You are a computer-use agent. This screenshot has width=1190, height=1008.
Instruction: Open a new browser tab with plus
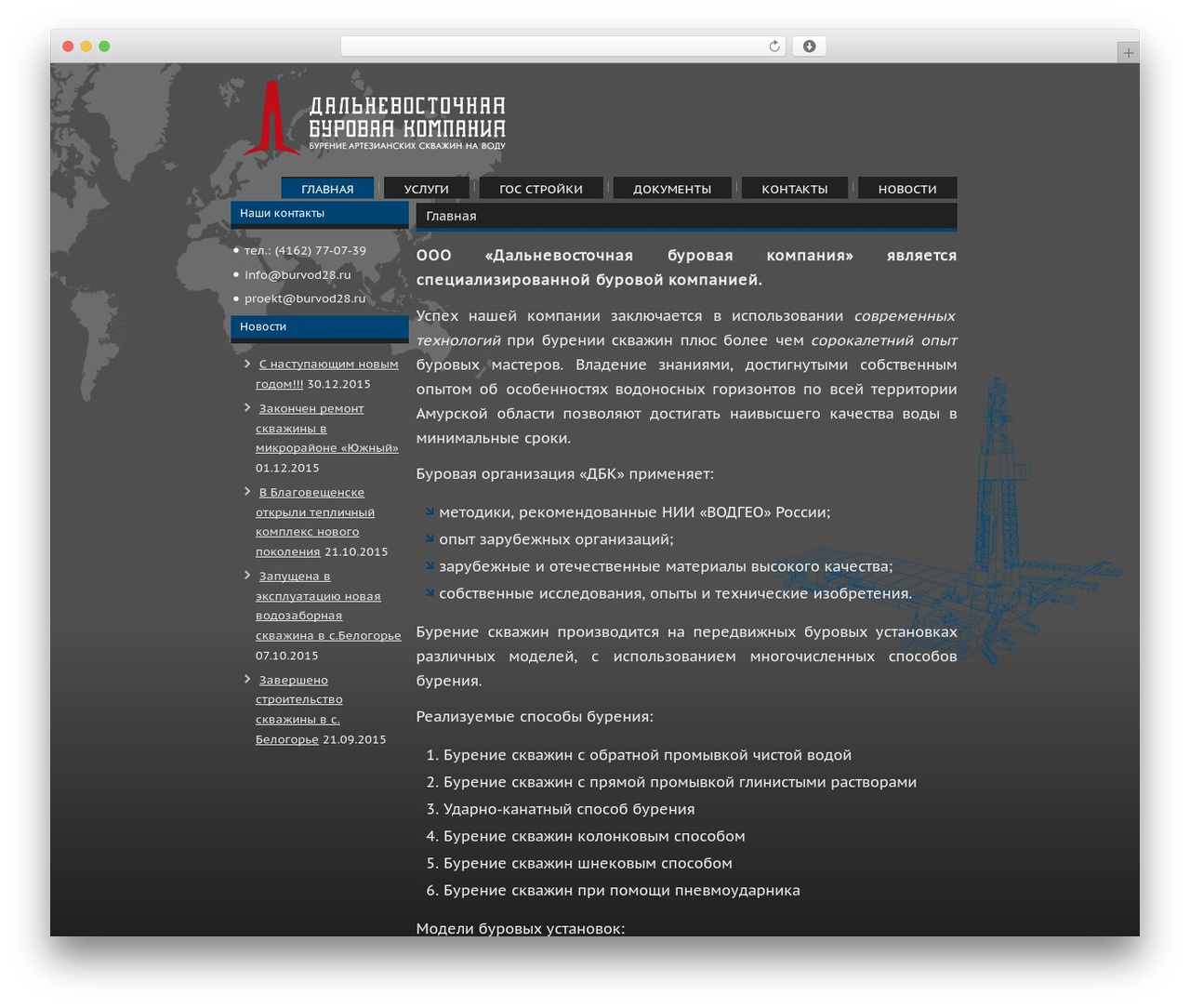click(x=1128, y=53)
